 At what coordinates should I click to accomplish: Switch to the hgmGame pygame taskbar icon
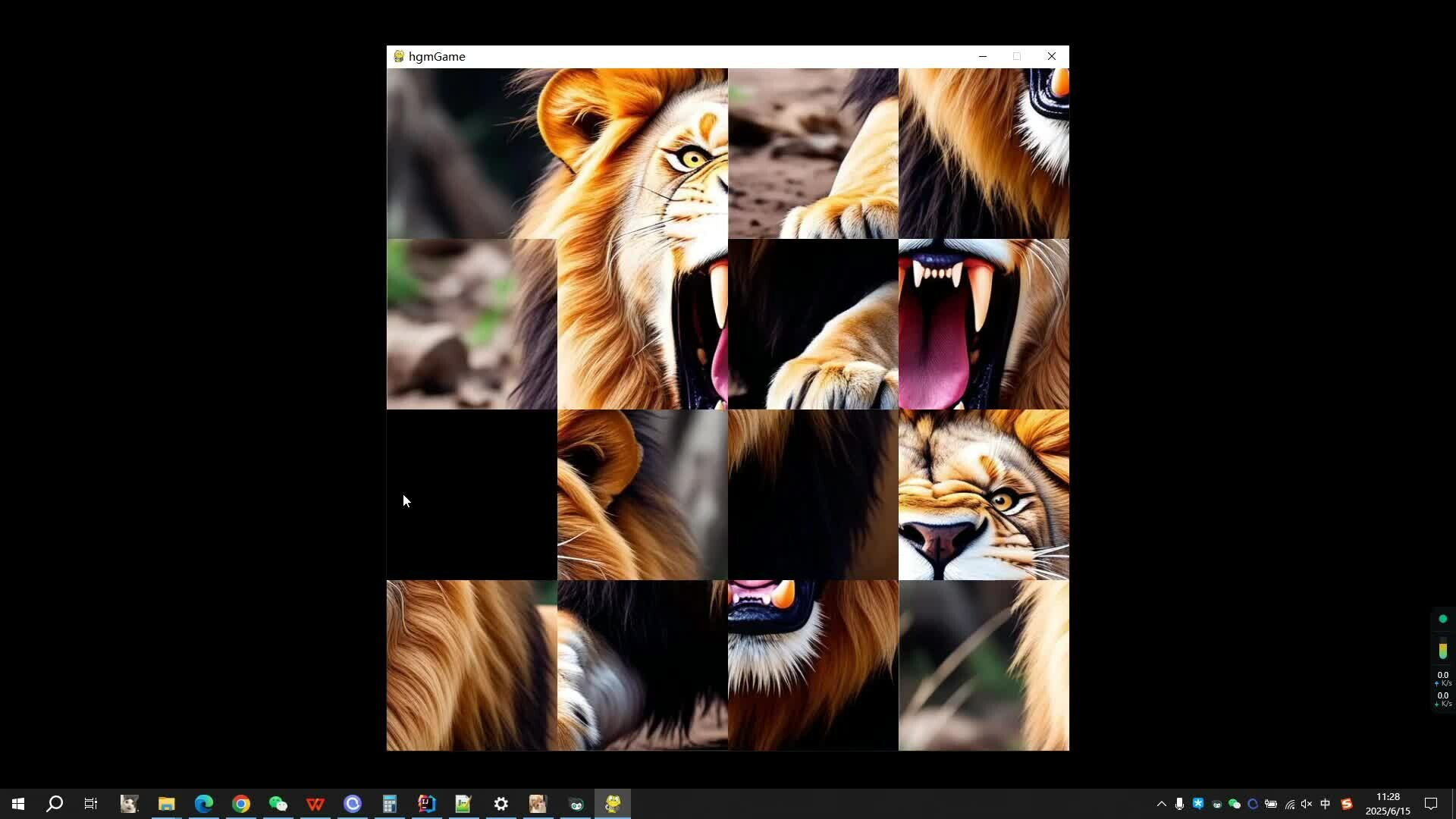click(x=613, y=804)
